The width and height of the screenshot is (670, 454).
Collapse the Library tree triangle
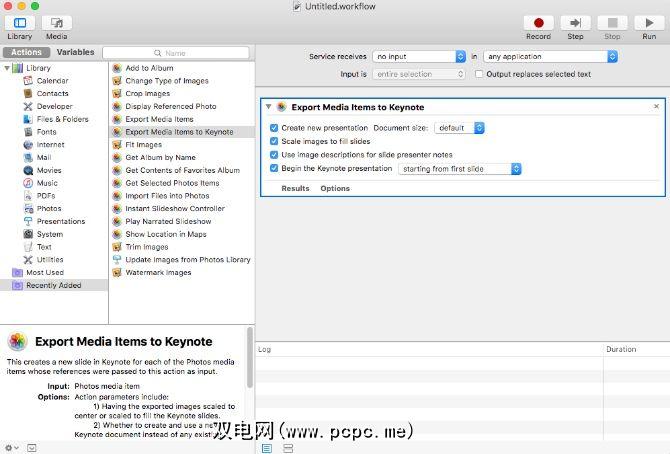point(6,68)
